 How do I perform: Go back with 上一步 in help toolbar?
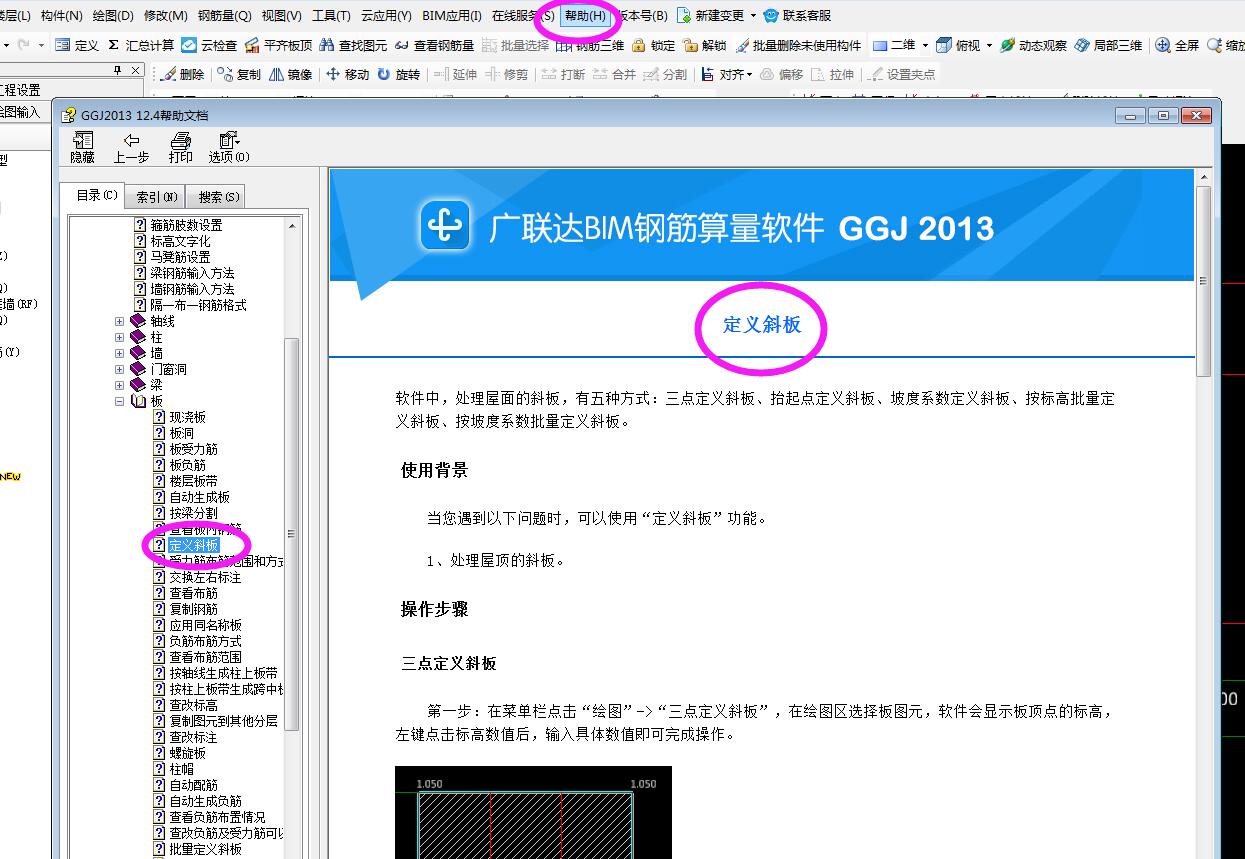[x=131, y=147]
